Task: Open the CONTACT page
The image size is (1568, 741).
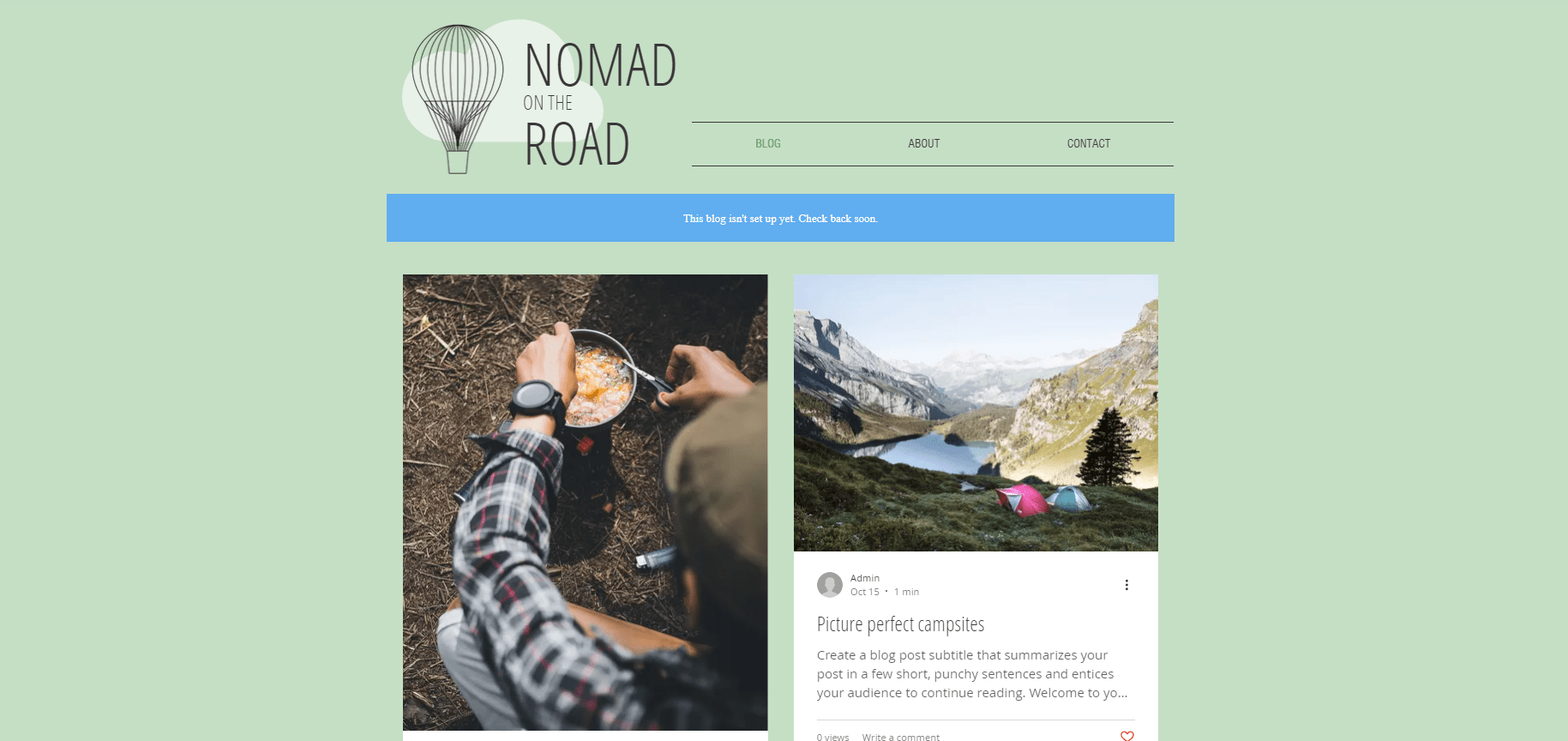Action: tap(1089, 144)
